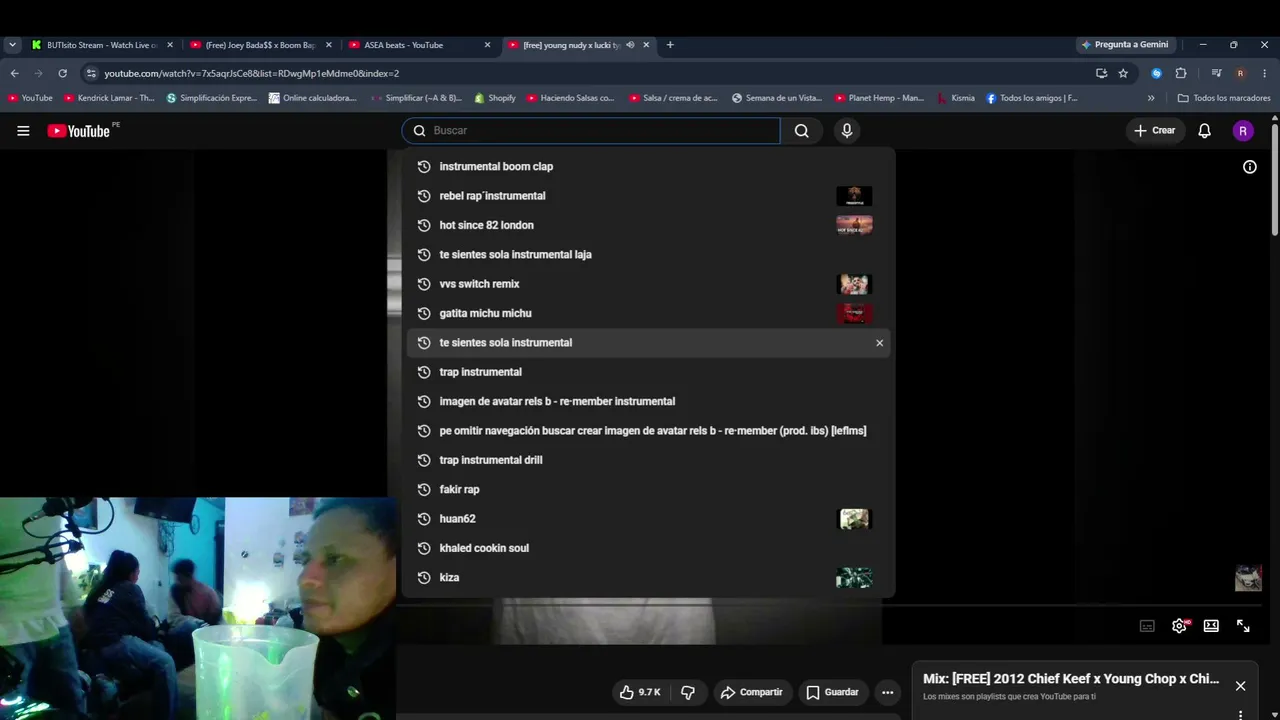
Task: Click Pregunta a Gemini
Action: [1125, 45]
